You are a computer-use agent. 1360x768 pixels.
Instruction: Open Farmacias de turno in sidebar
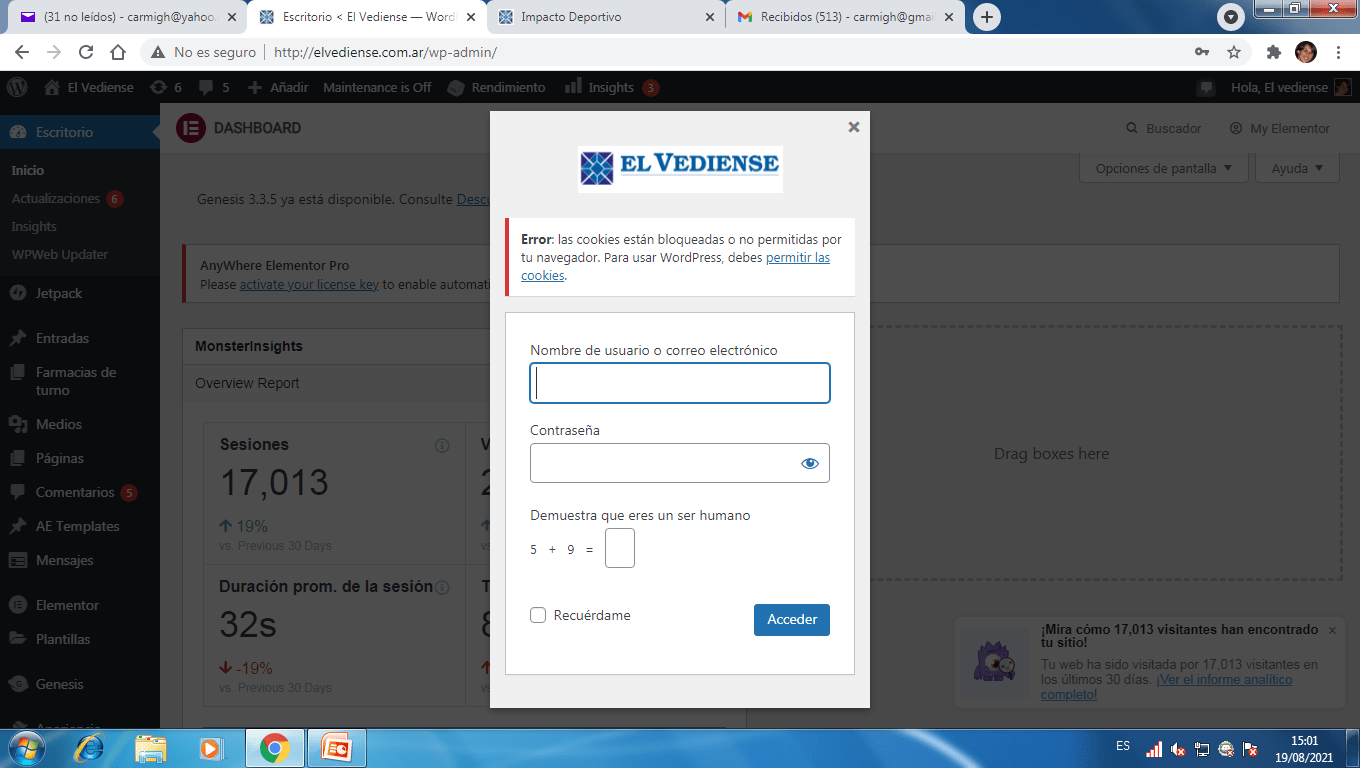(x=76, y=381)
